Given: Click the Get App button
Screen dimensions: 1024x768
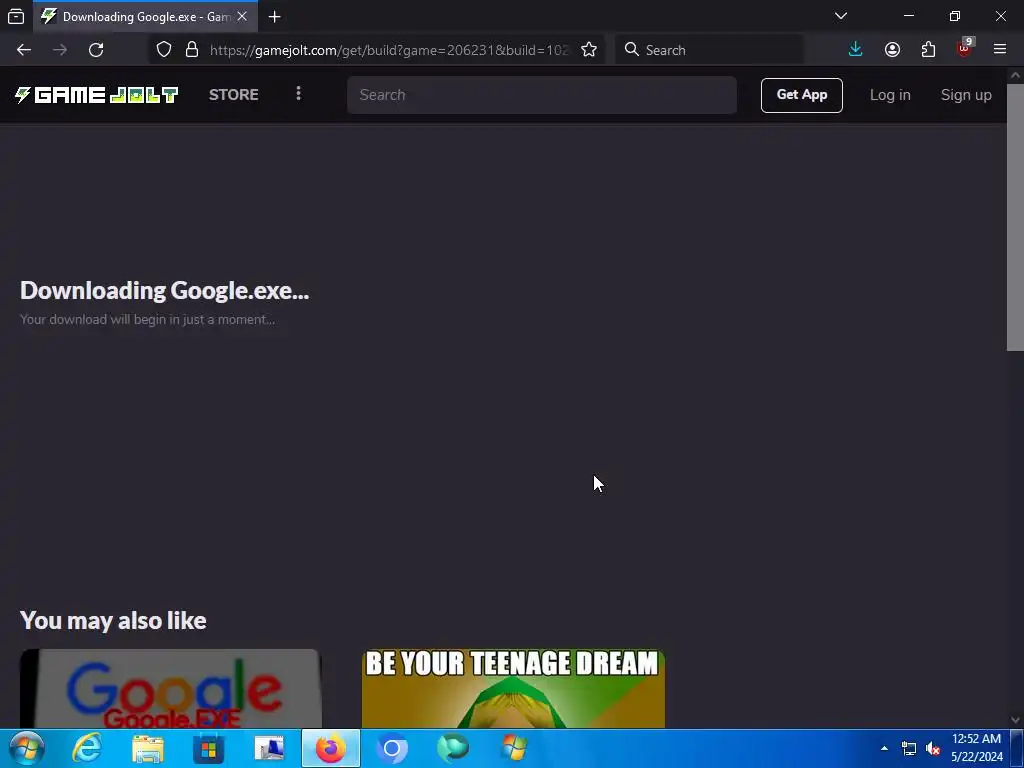Looking at the screenshot, I should [801, 95].
